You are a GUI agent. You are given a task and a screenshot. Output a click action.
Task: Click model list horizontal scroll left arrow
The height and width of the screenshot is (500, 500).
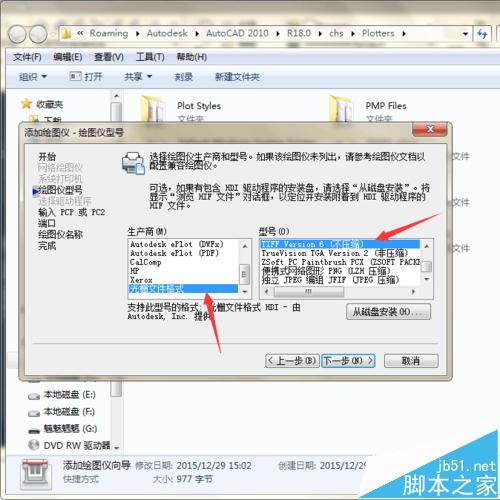click(266, 292)
